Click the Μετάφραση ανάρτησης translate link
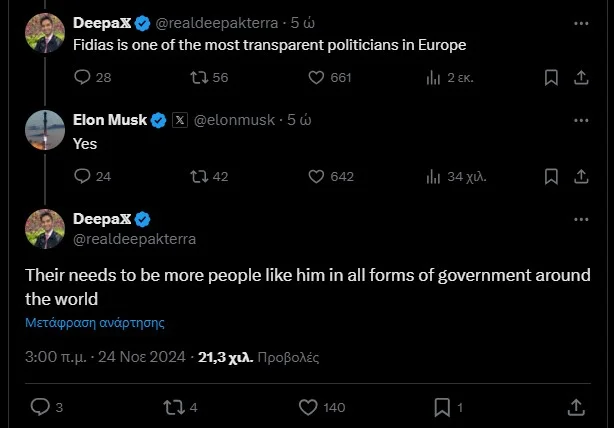Viewport: 614px width, 428px height. pos(95,322)
